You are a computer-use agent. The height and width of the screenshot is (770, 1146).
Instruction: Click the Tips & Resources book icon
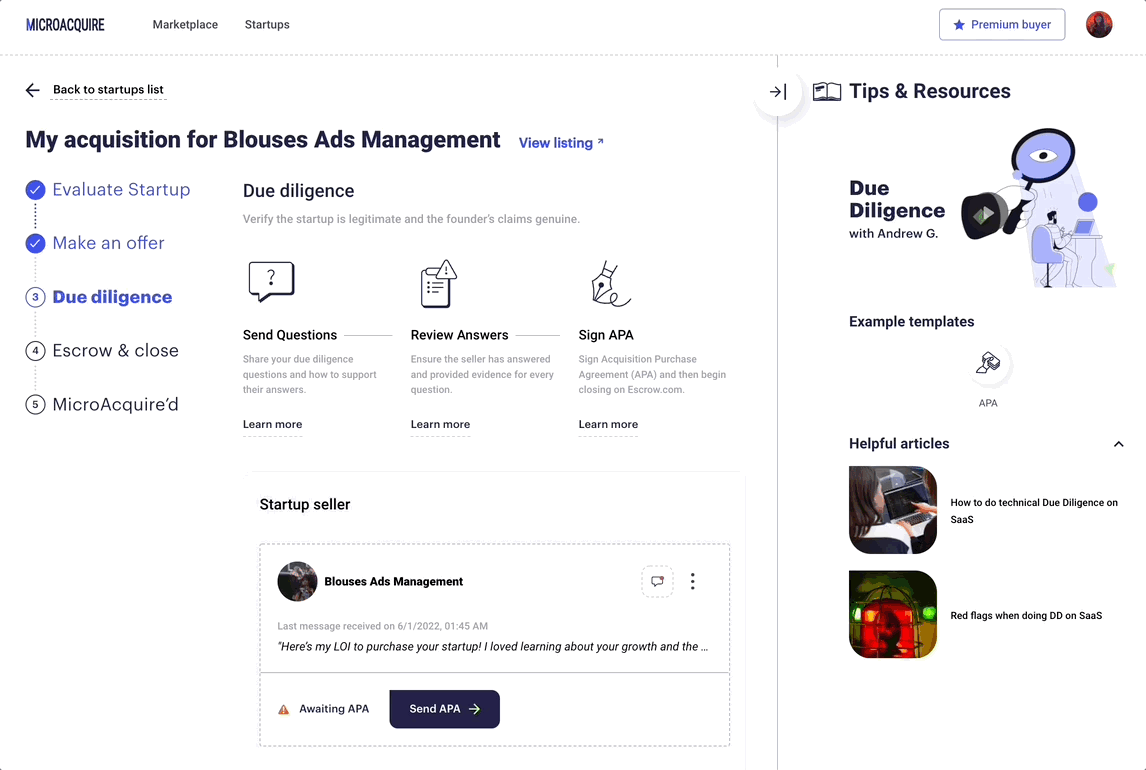pyautogui.click(x=827, y=91)
